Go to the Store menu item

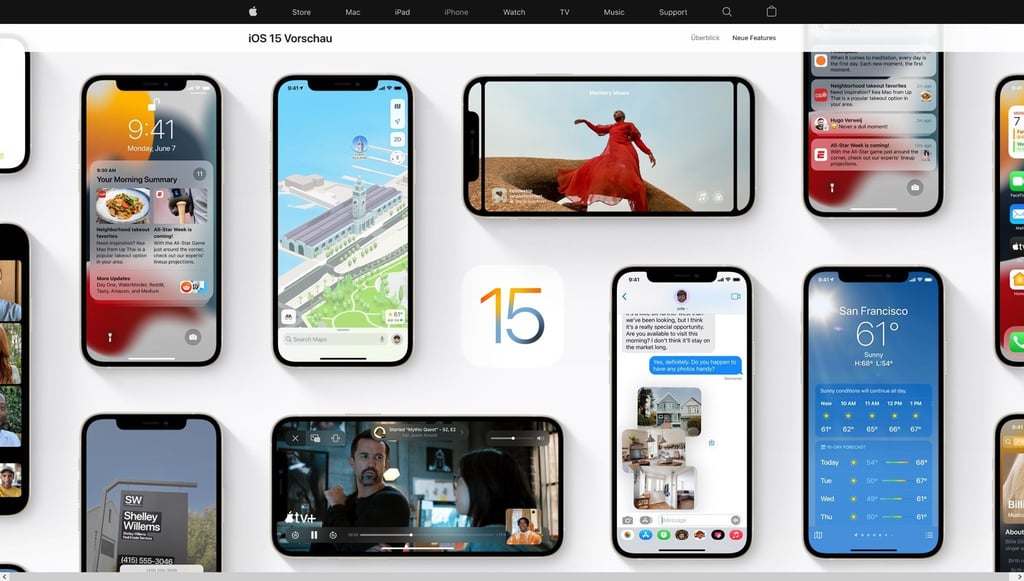[x=301, y=12]
